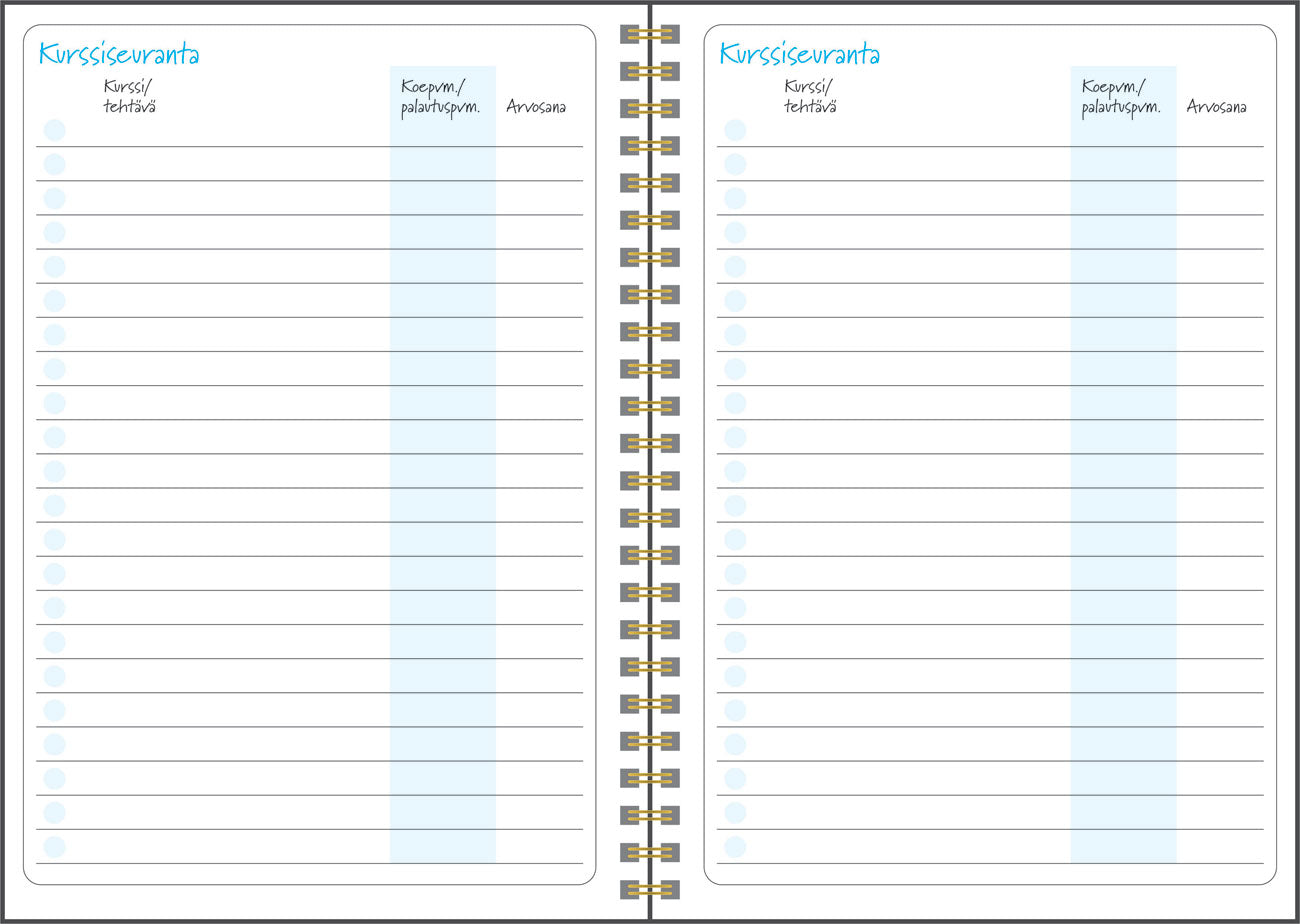Click the right page's Kurssiseuranta title
Viewport: 1300px width, 924px height.
tap(800, 54)
